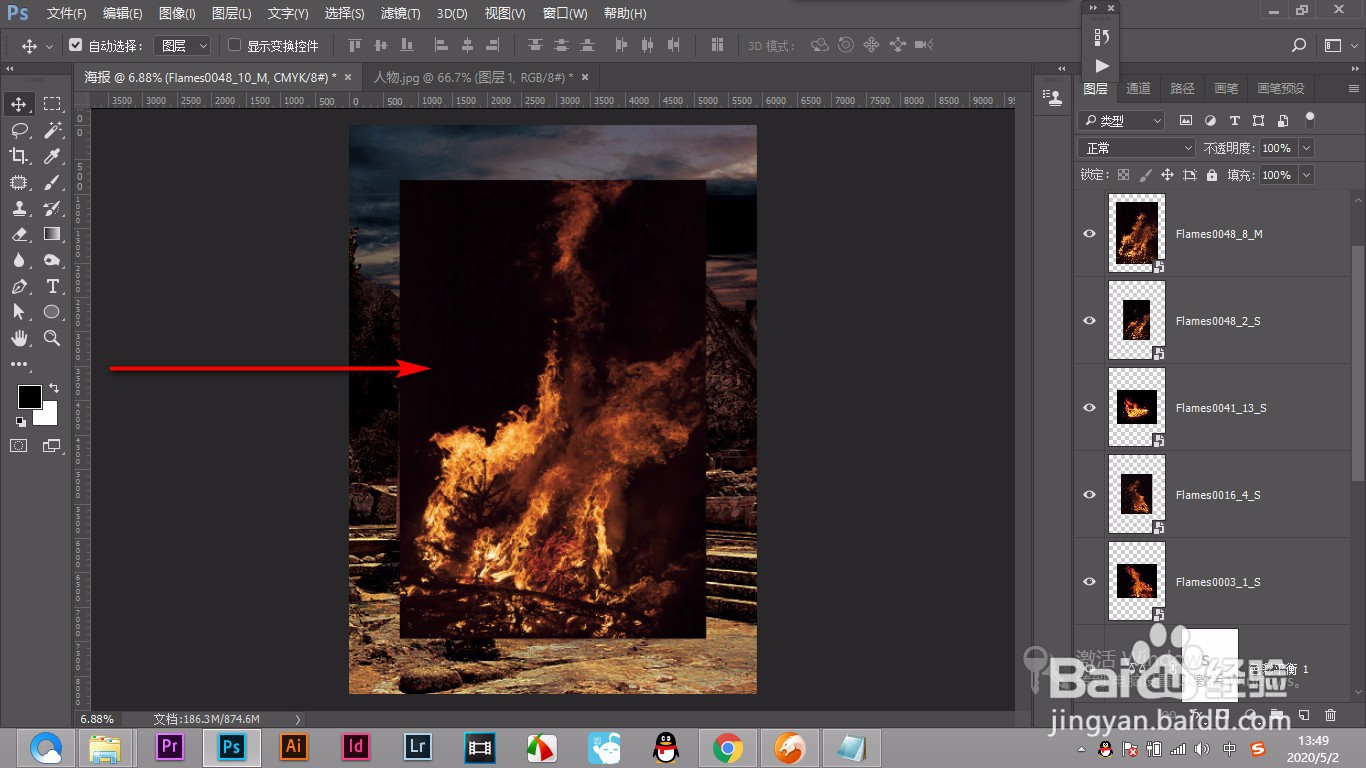The width and height of the screenshot is (1366, 768).
Task: Open the auto-select layer/group dropdown
Action: coord(186,46)
